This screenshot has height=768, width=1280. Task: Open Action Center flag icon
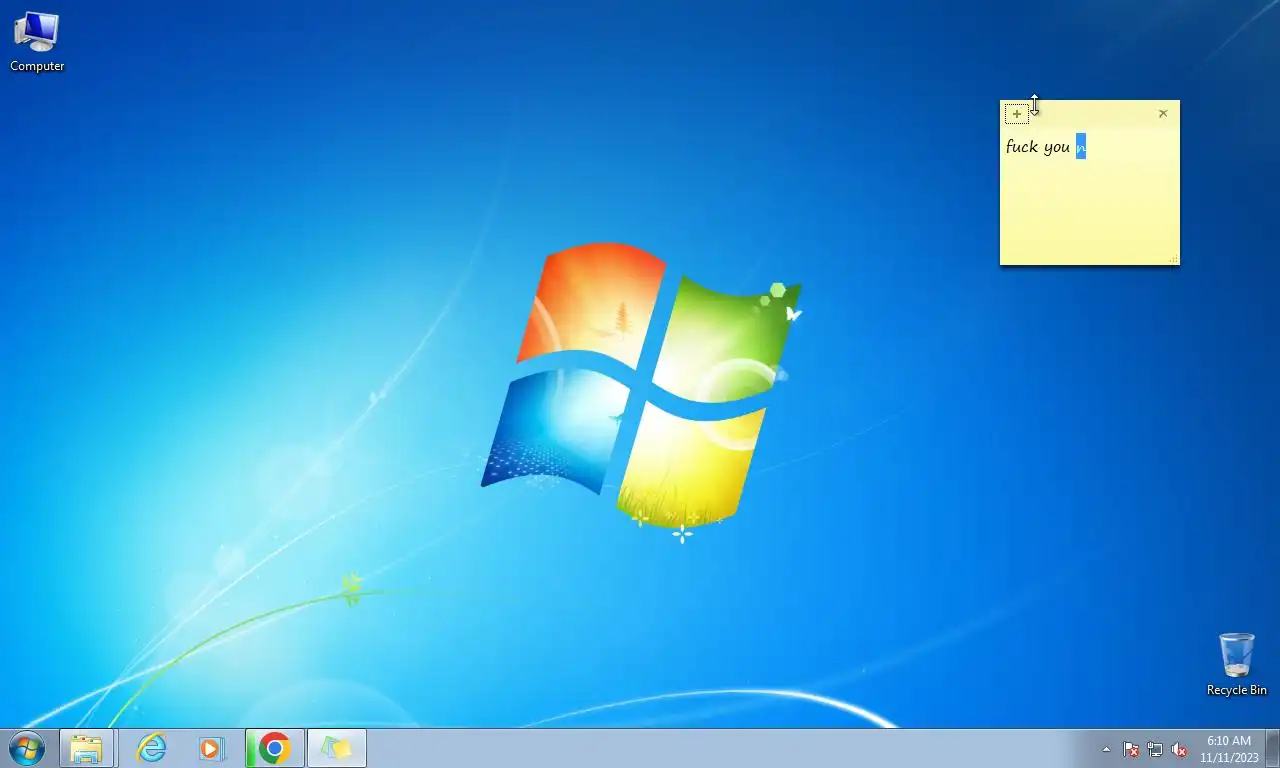point(1131,749)
